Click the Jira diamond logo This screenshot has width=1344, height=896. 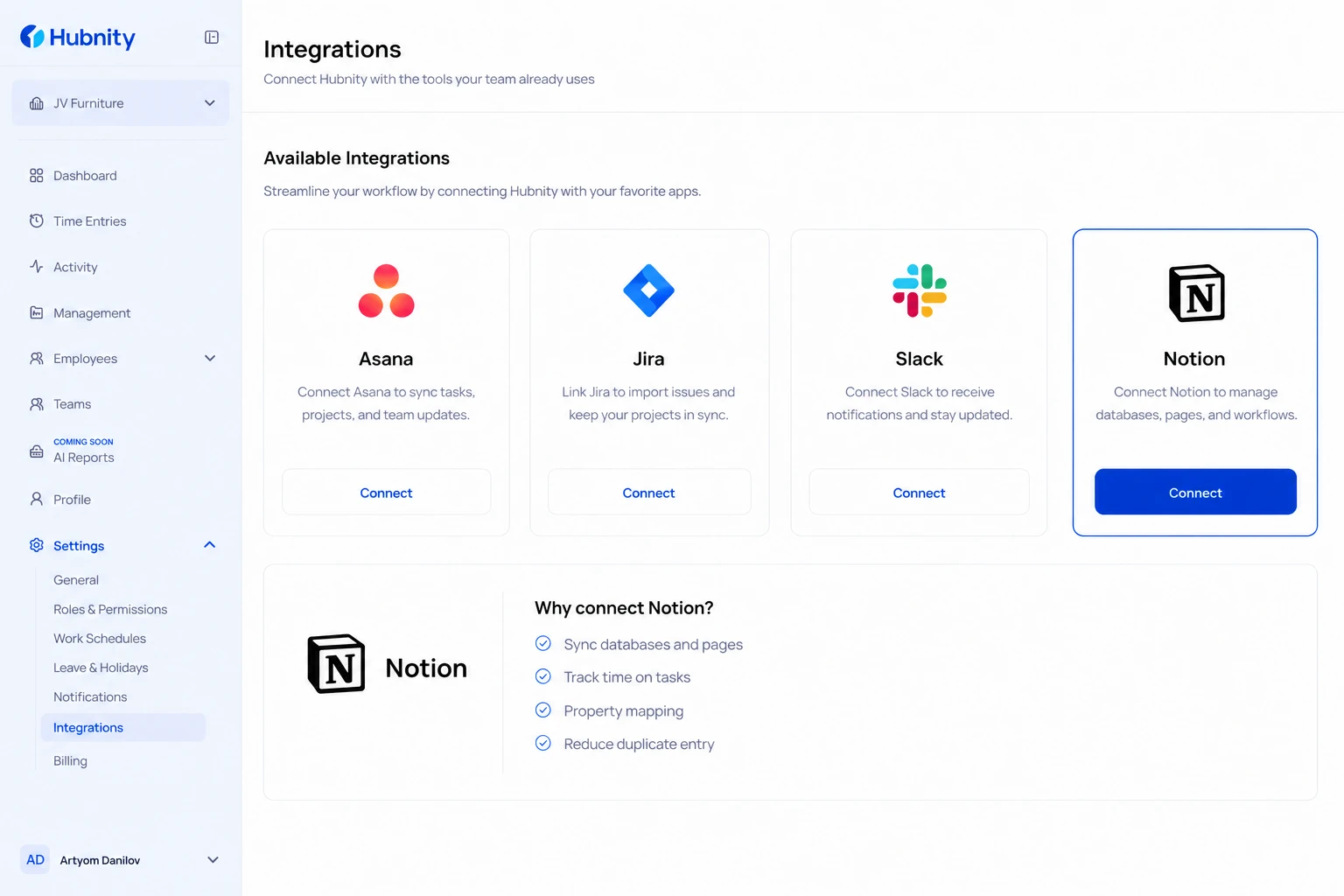pyautogui.click(x=648, y=290)
